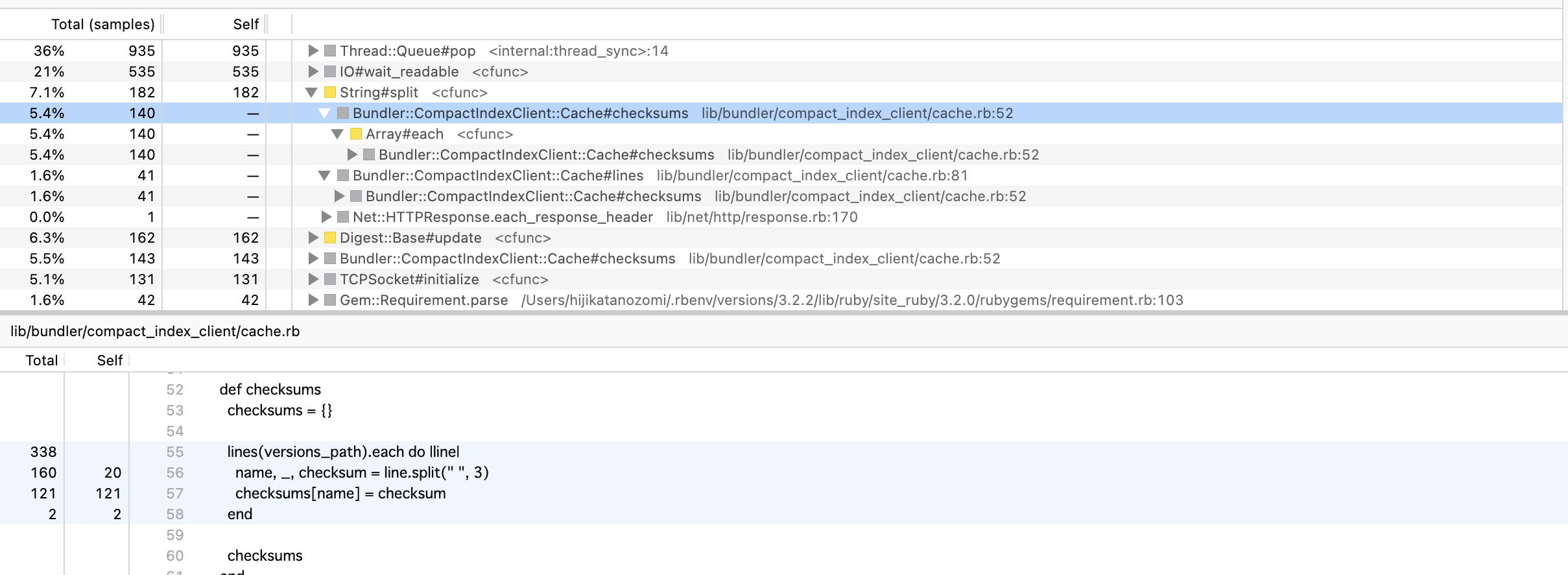The image size is (1568, 575).
Task: Expand the Digest::Base#update row
Action: pyautogui.click(x=313, y=238)
